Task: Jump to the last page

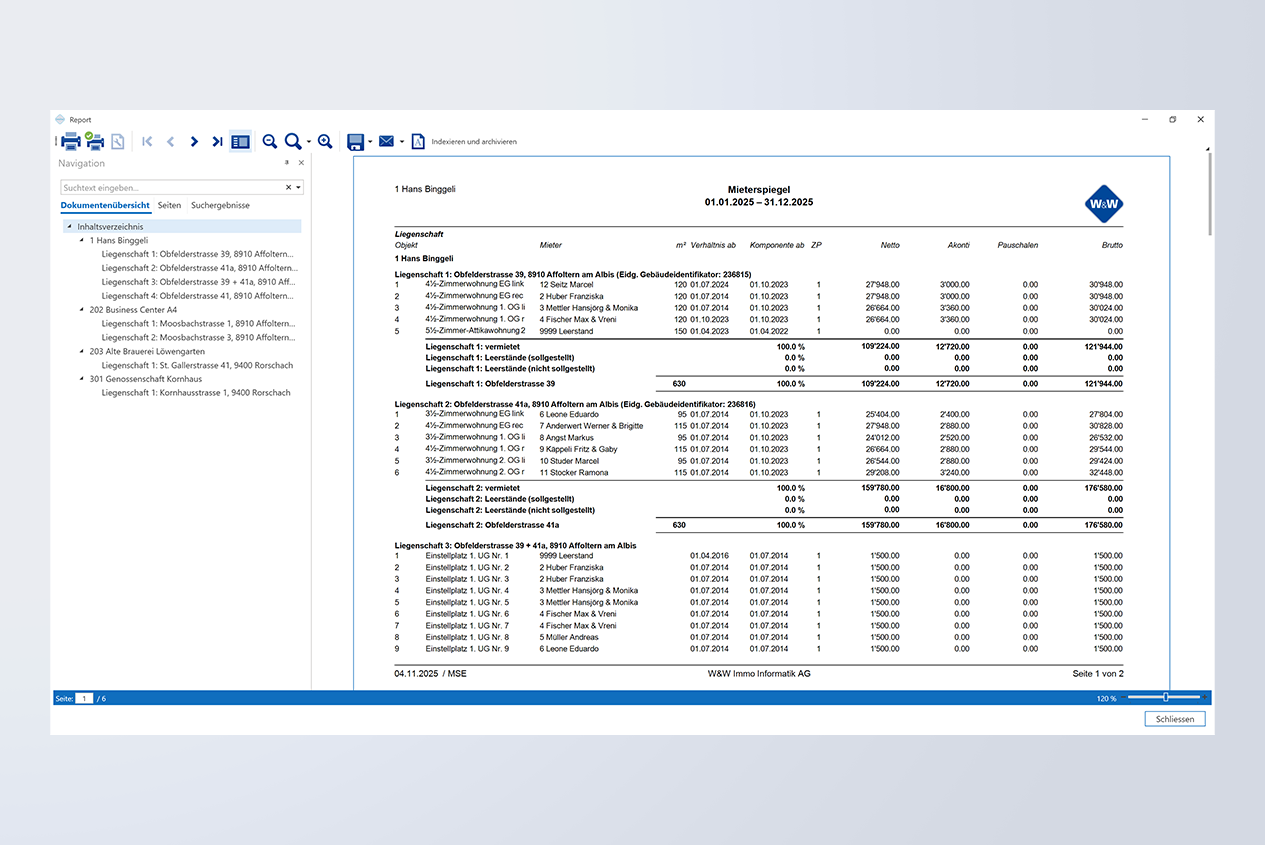Action: 217,142
